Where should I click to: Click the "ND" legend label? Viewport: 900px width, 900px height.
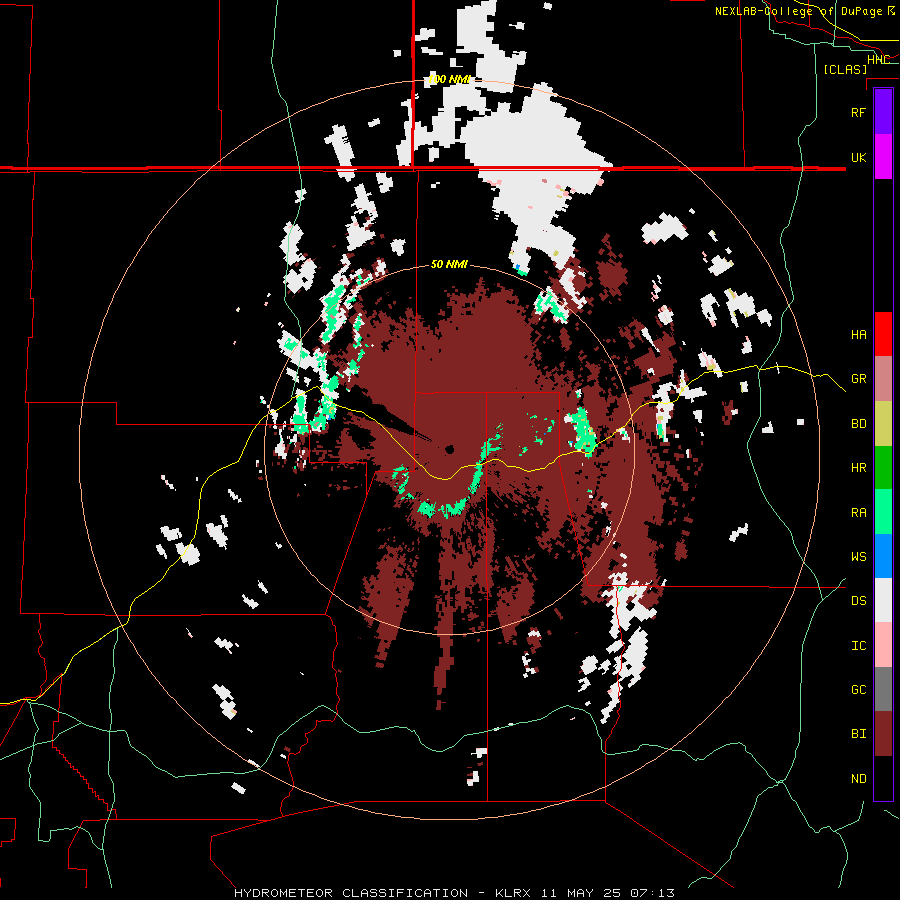click(858, 779)
